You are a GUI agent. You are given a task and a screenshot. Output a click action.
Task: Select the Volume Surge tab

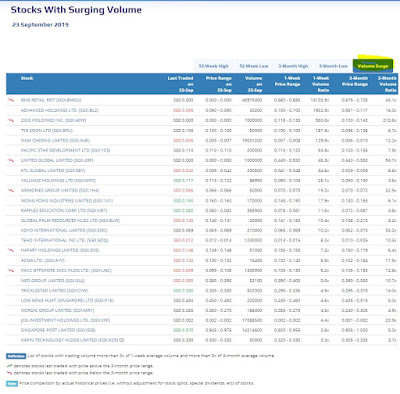373,66
